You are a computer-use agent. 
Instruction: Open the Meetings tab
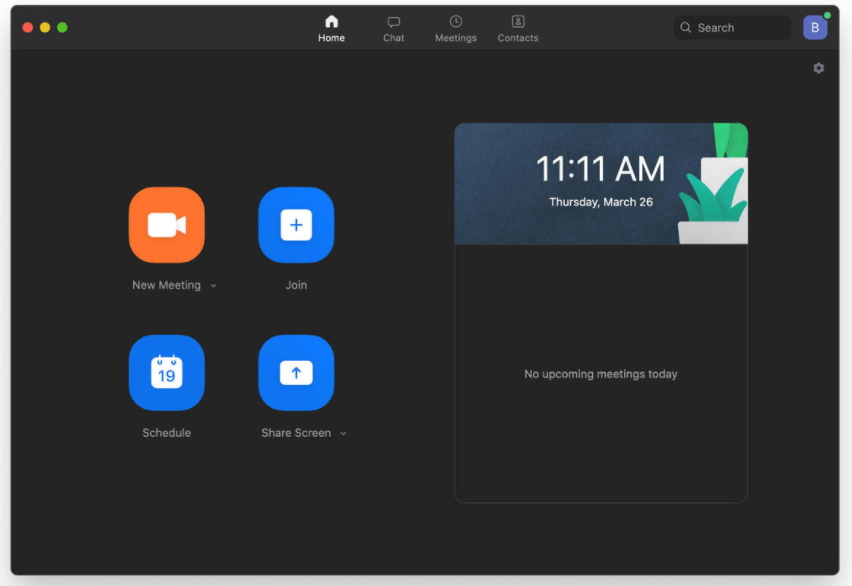456,29
